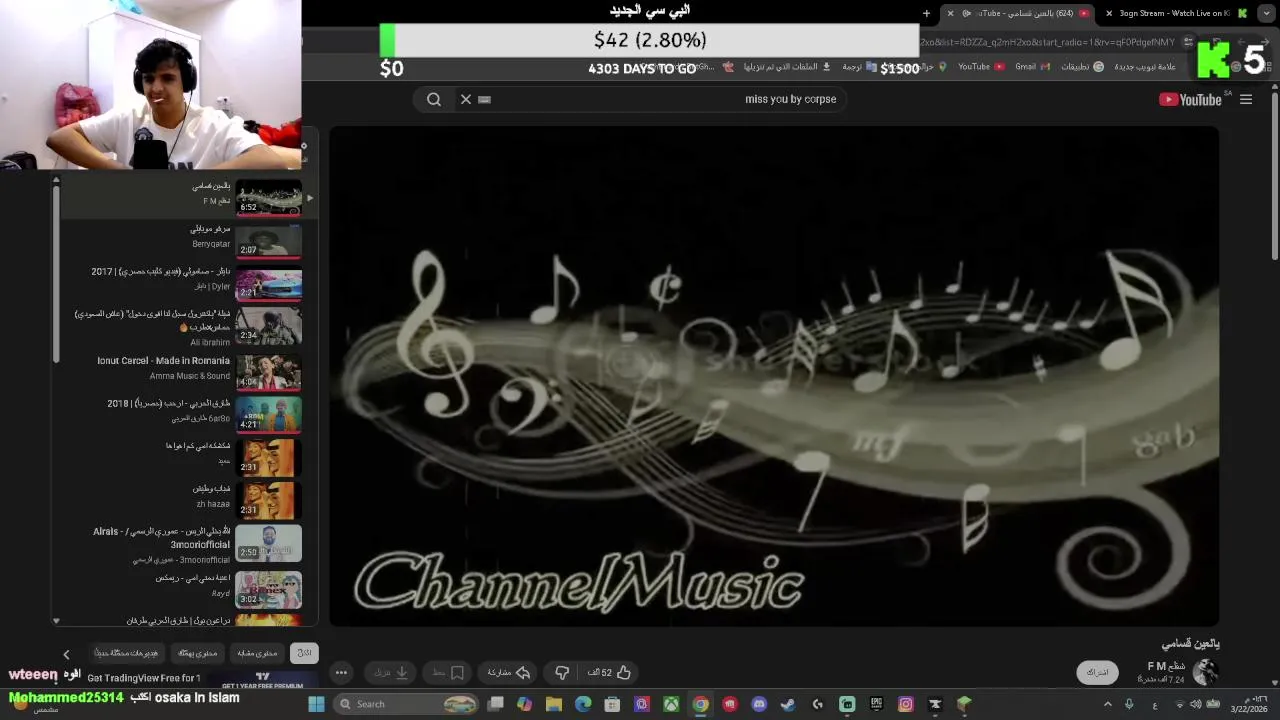Click the microphone icon in the system tray
This screenshot has width=1280, height=720.
tap(1129, 704)
